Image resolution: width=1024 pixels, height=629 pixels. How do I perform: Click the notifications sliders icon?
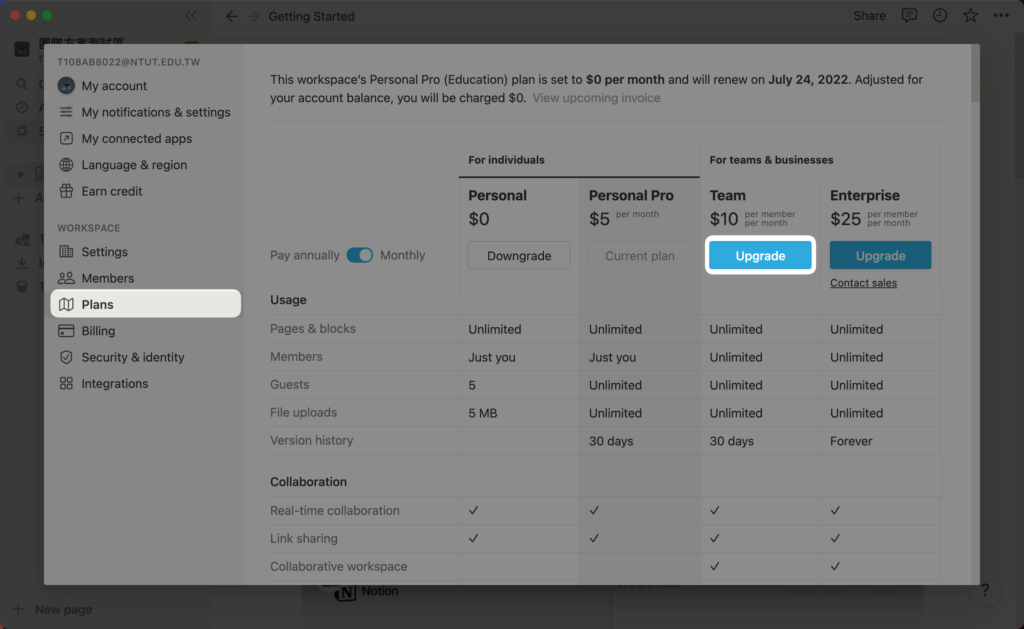point(66,112)
